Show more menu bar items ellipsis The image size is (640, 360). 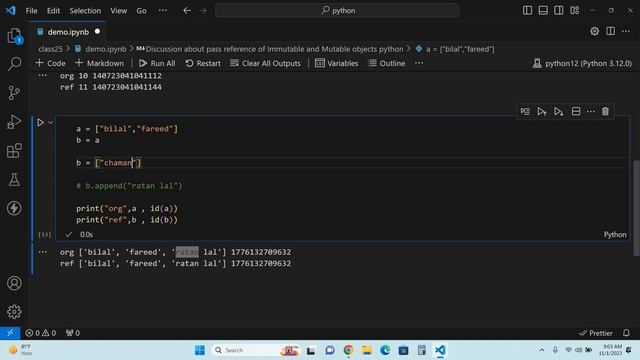pyautogui.click(x=162, y=11)
